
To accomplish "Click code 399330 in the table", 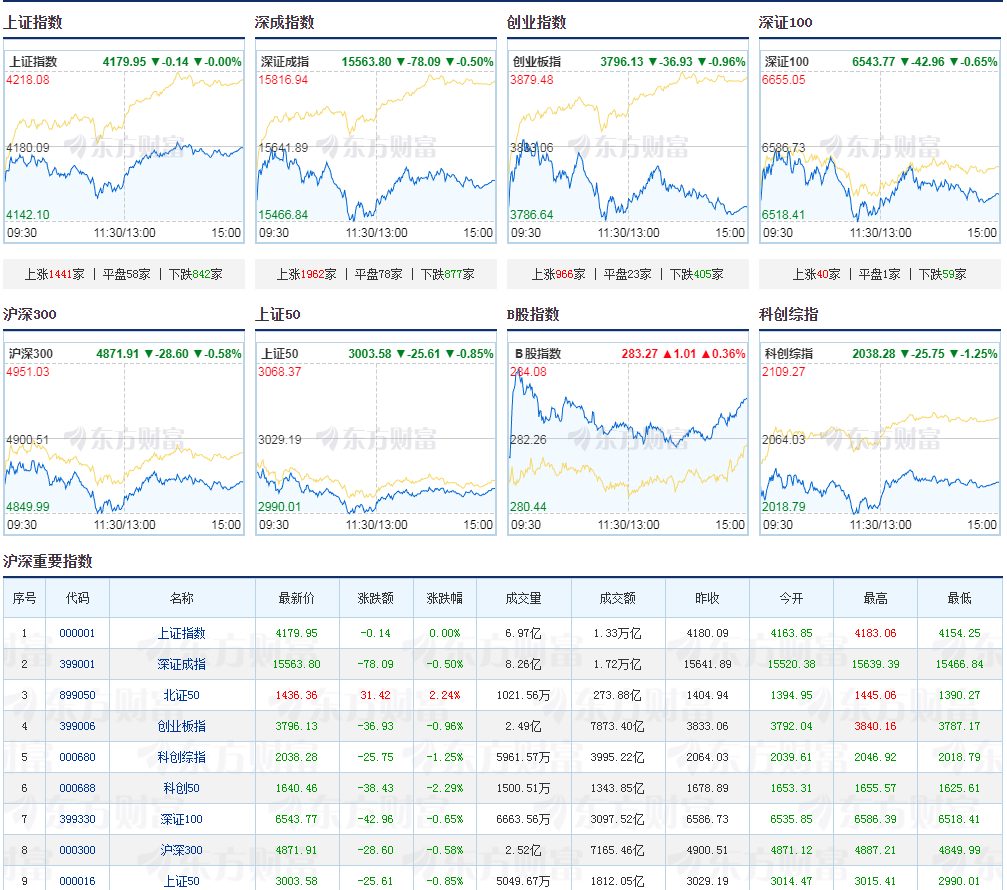I will tap(77, 819).
